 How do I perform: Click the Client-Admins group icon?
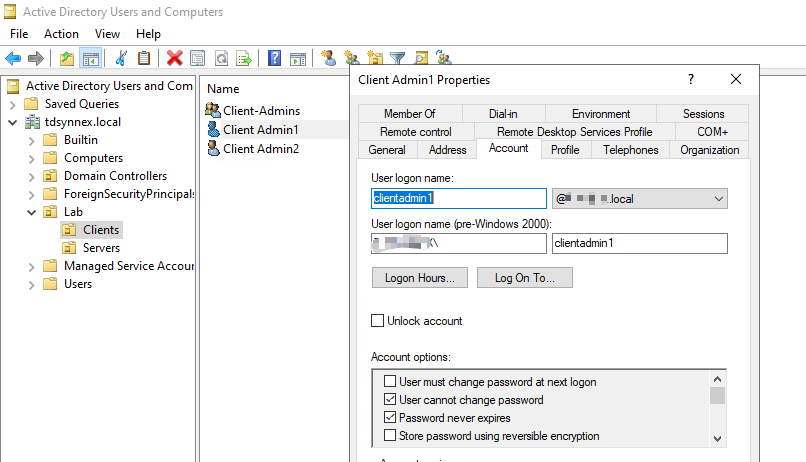click(x=213, y=110)
